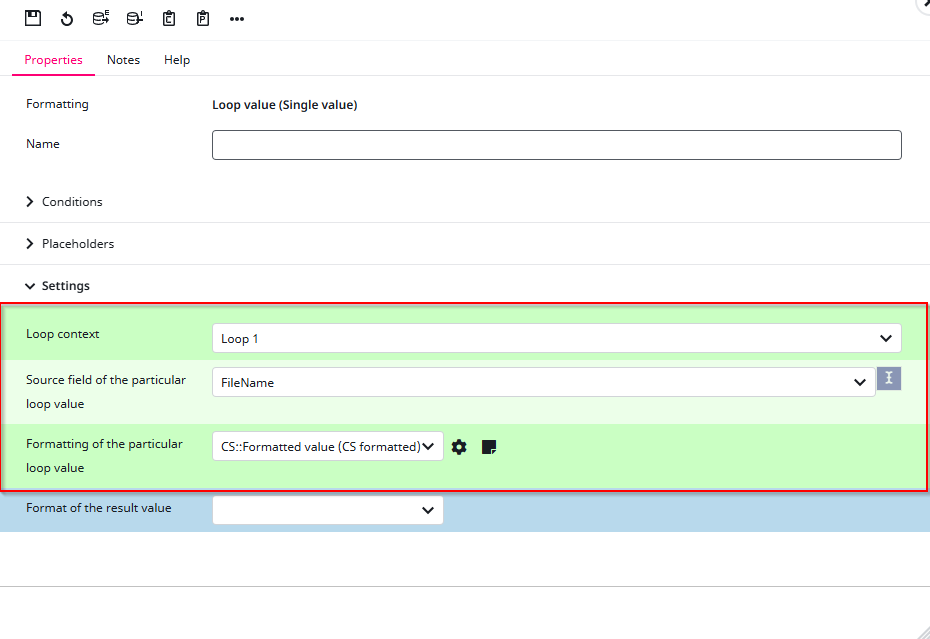Switch to the Notes tab
Screen dimensions: 930x639
123,60
